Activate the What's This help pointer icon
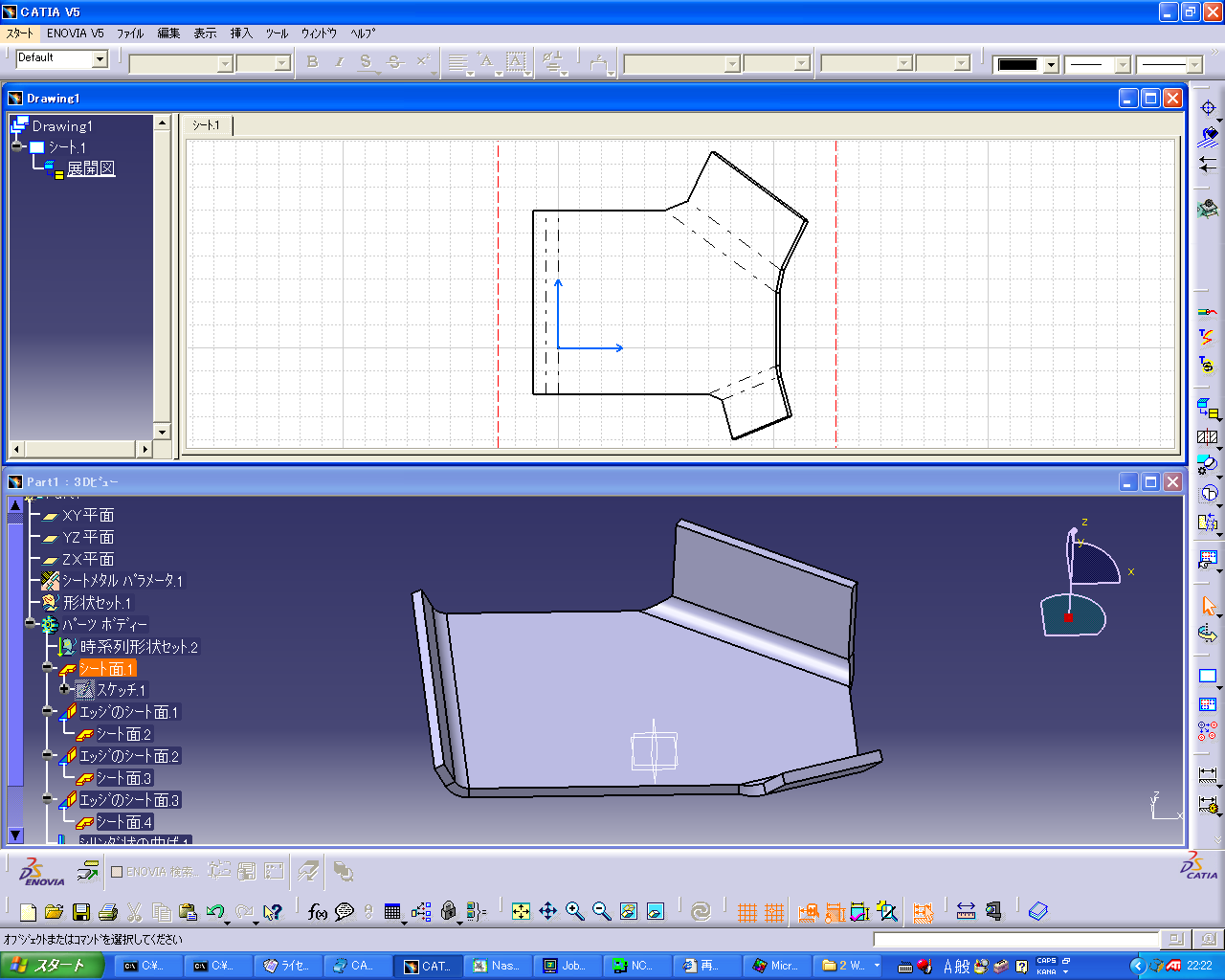1225x980 pixels. pos(273,912)
